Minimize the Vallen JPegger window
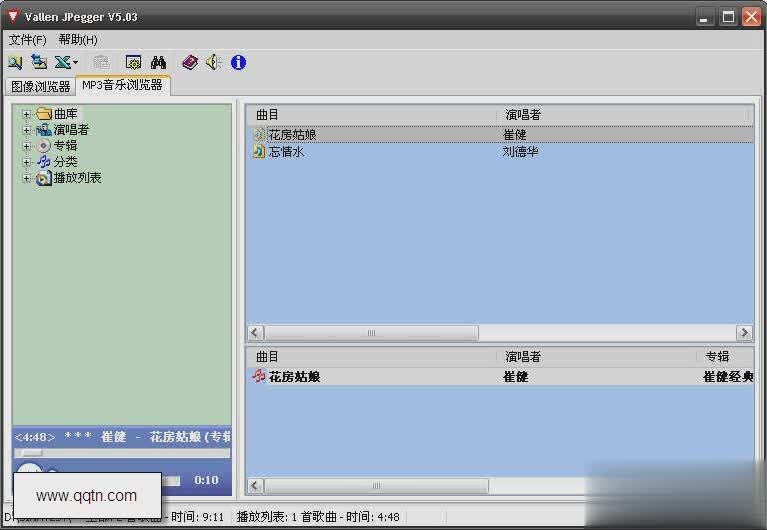The image size is (767, 530). (704, 17)
